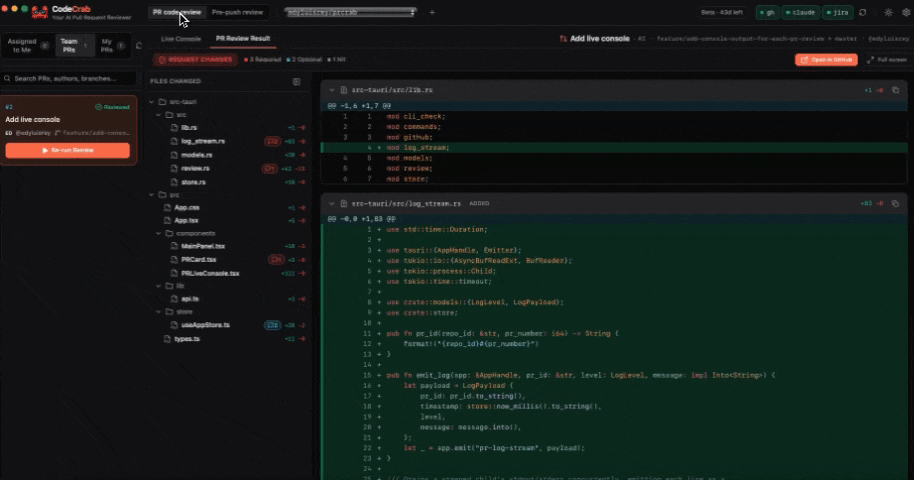Click the '1 Nit' findings count

(x=336, y=59)
